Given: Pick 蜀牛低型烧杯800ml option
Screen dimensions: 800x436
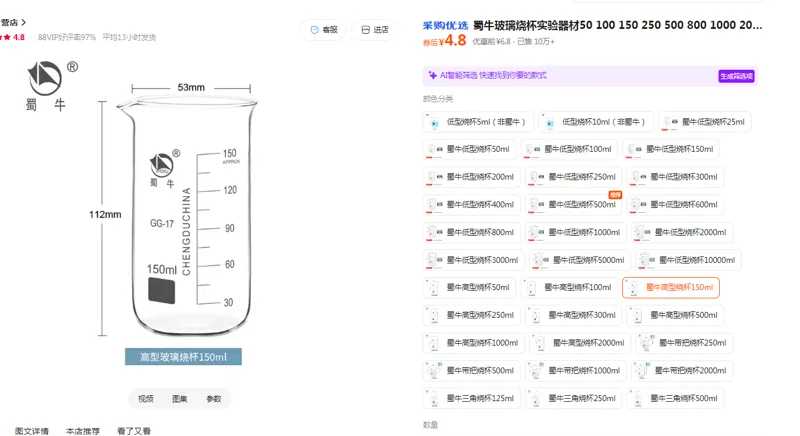Looking at the screenshot, I should (x=471, y=232).
